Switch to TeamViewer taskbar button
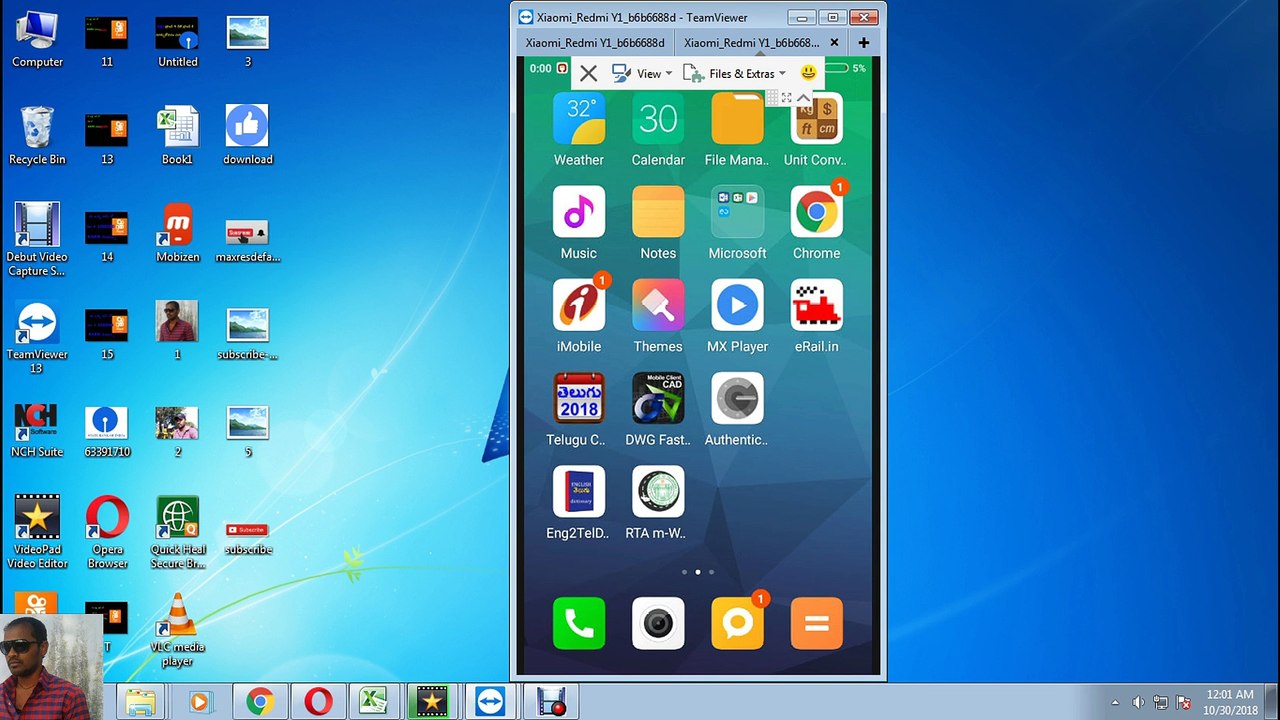Viewport: 1280px width, 720px height. 490,702
